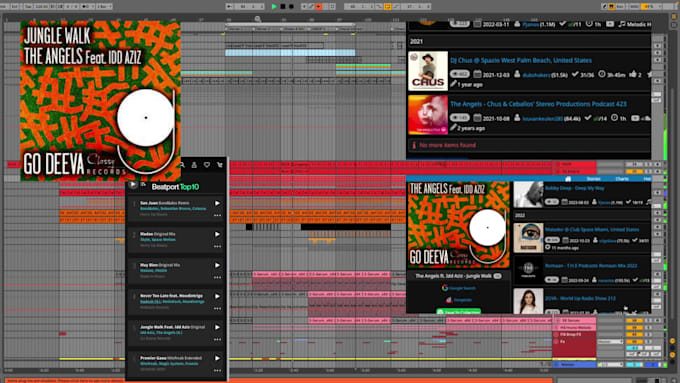Viewport: 680px width, 383px height.
Task: Select The Angels ft. Idd Aziz - Jungle Walk title
Action: [x=453, y=276]
